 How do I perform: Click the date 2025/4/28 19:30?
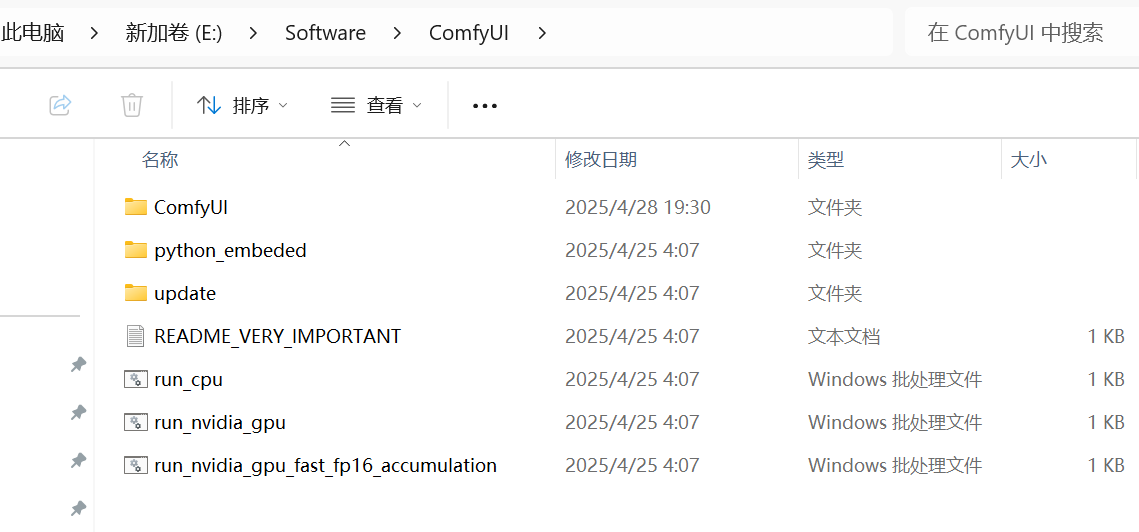click(638, 207)
